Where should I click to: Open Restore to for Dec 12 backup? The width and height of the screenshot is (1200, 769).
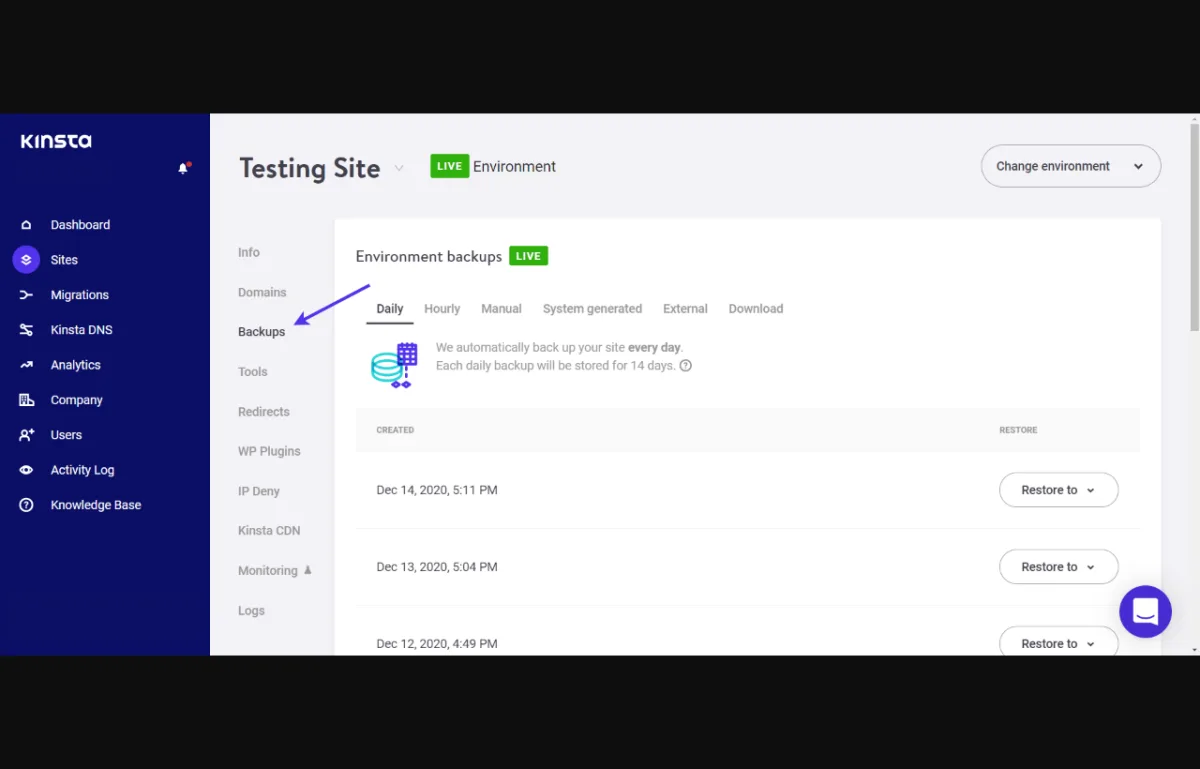[x=1059, y=643]
